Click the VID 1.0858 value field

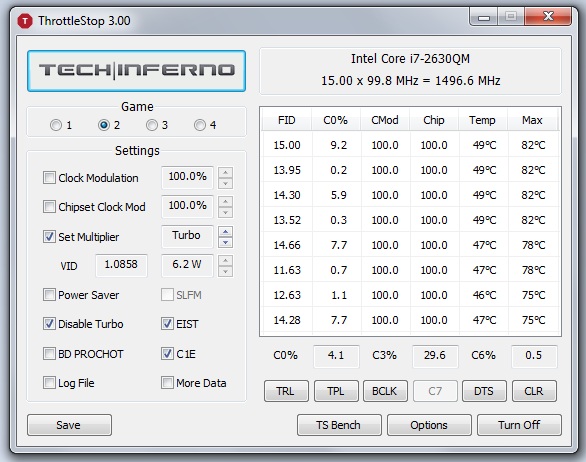pos(121,265)
